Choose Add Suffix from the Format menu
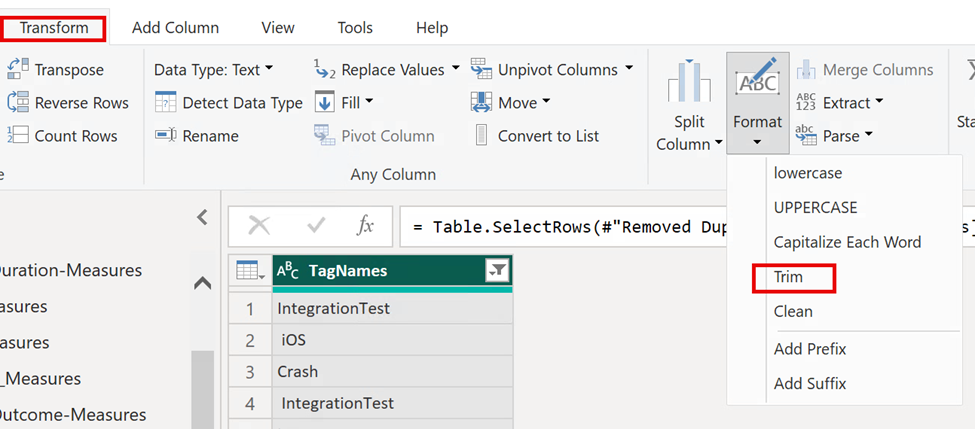Screen dimensions: 975x429 810,384
